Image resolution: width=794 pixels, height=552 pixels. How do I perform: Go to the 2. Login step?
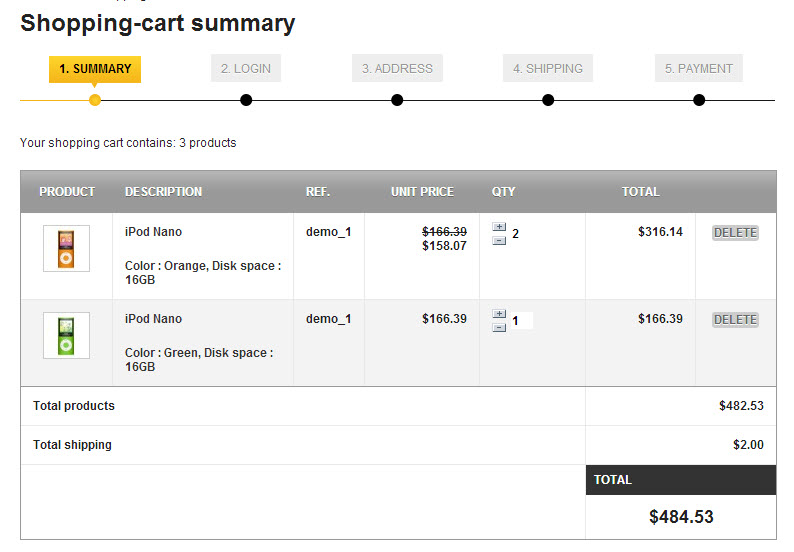pyautogui.click(x=246, y=69)
